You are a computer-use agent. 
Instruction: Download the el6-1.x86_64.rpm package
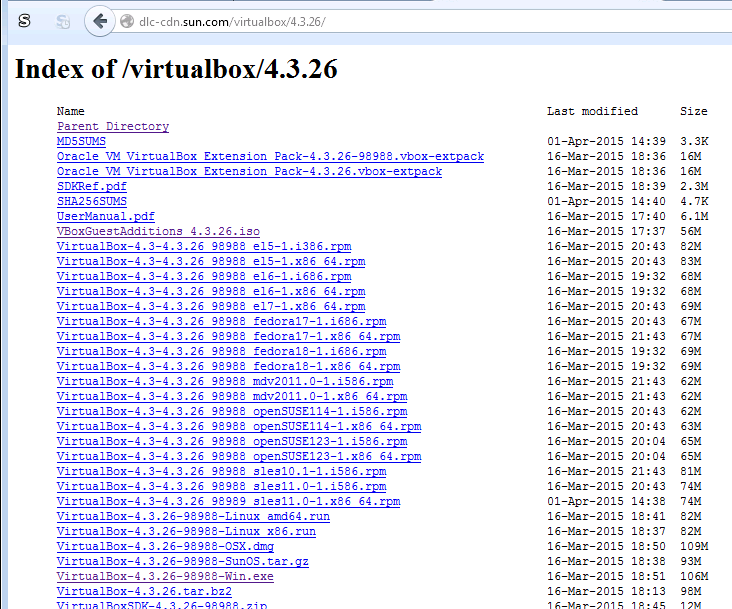211,291
